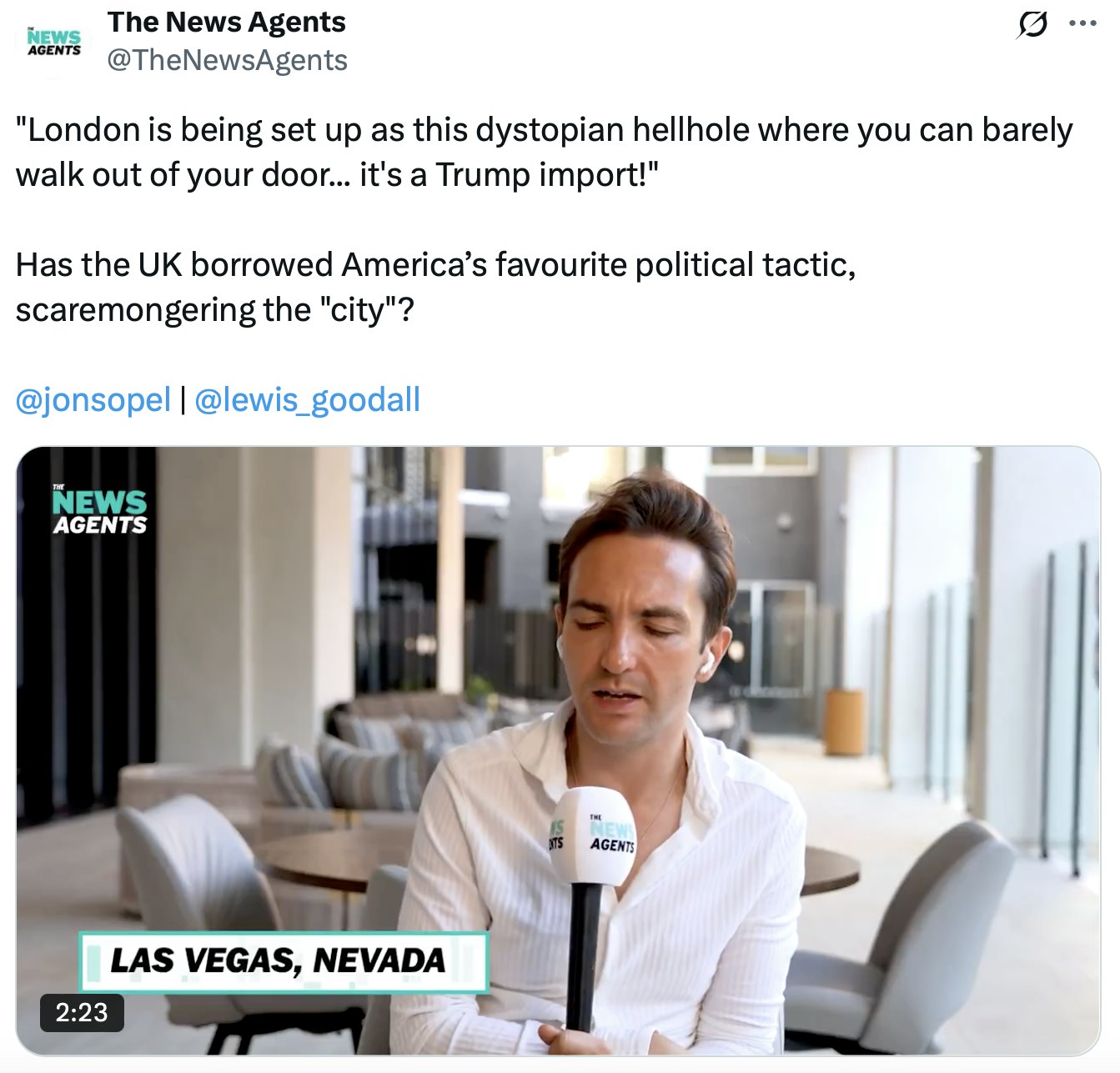Visit the @TheNewsAgents handle
This screenshot has width=1120, height=1073.
[228, 60]
